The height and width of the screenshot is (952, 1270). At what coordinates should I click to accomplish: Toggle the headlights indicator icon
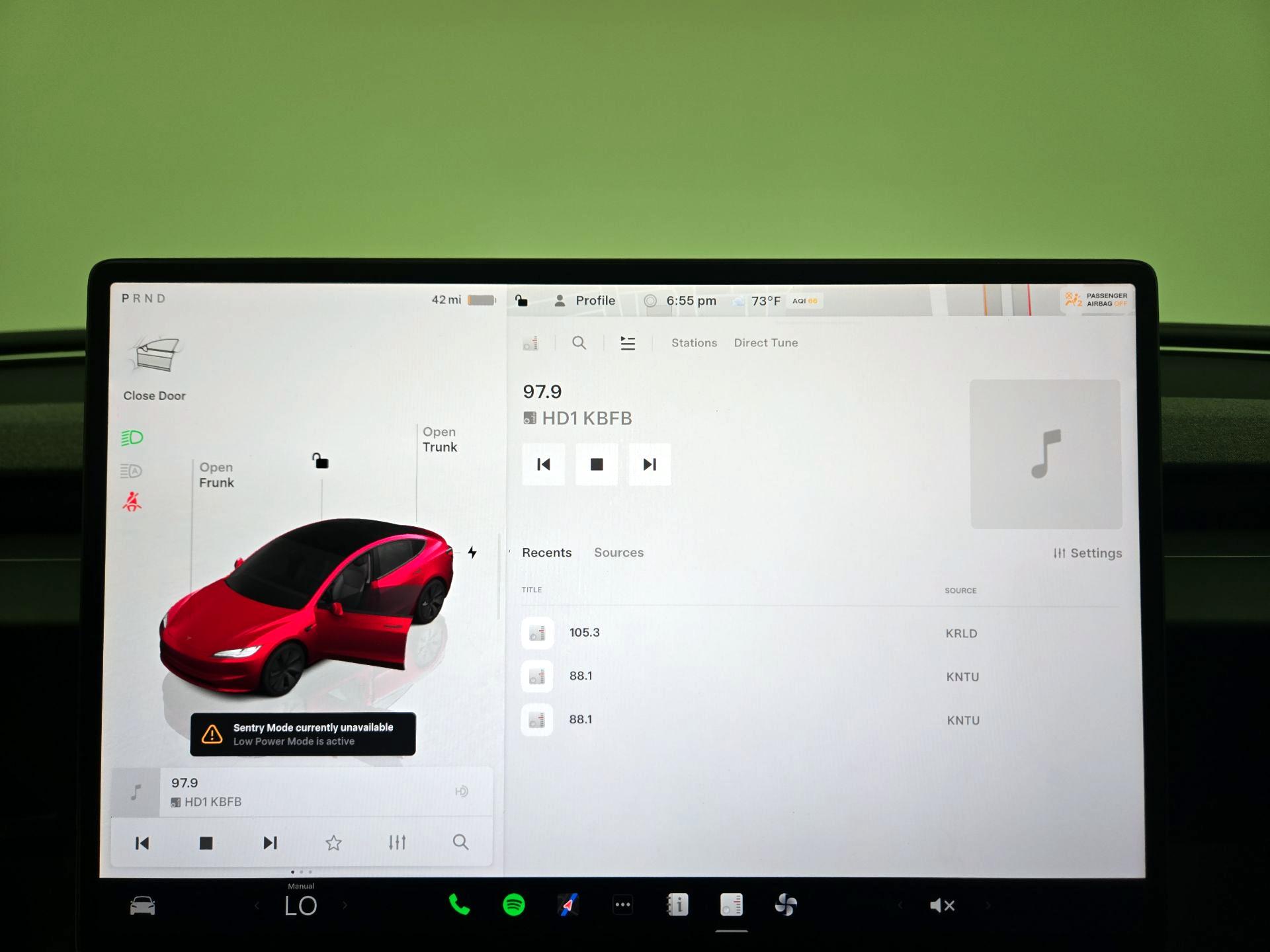click(x=132, y=438)
